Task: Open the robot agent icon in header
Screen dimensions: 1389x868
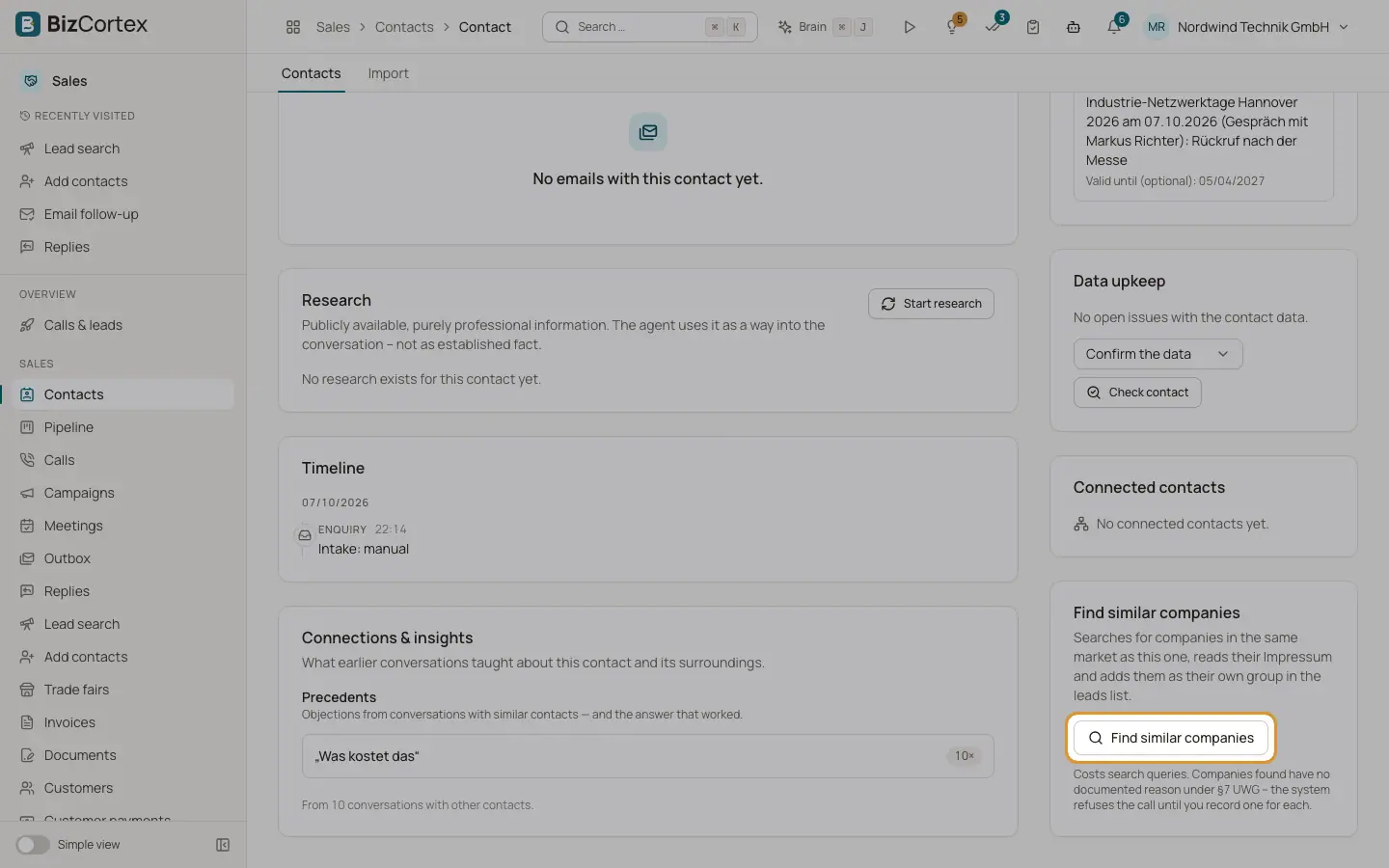Action: (1074, 27)
